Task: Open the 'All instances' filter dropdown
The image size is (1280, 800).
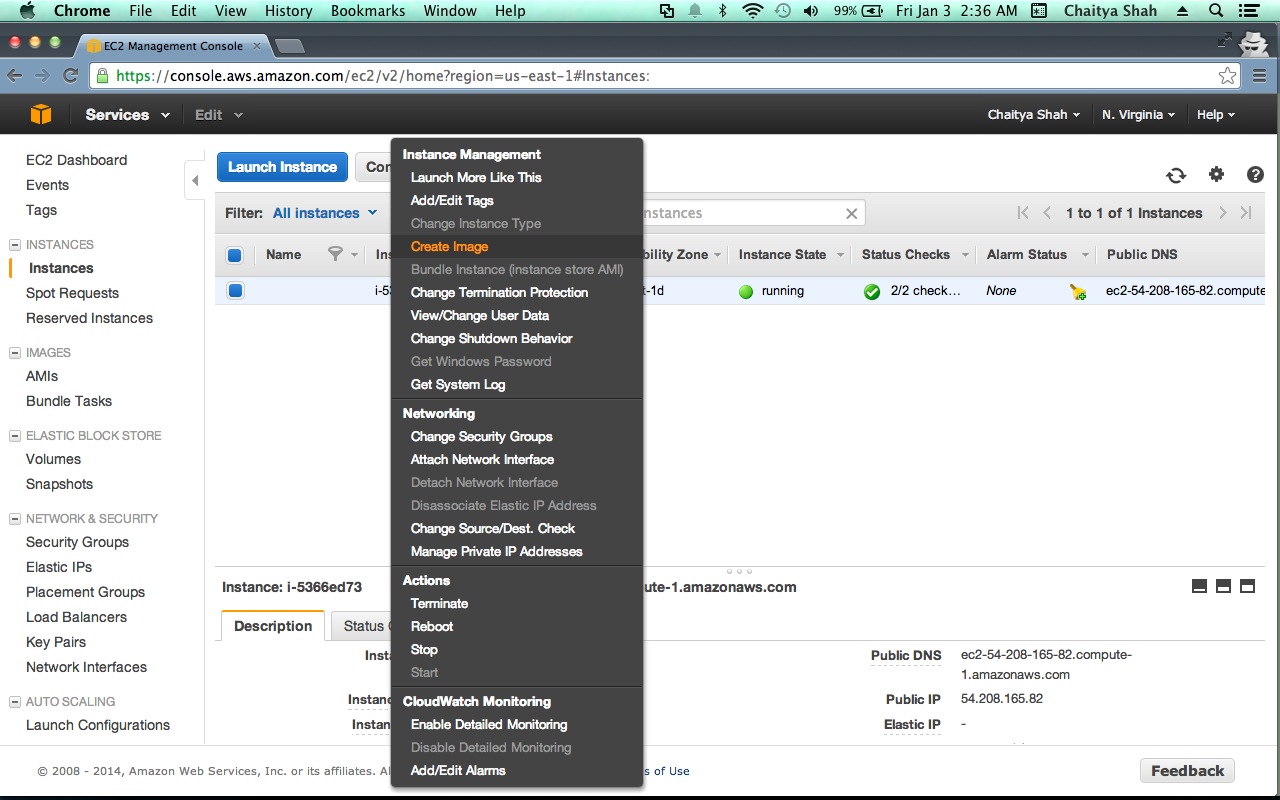Action: tap(325, 213)
